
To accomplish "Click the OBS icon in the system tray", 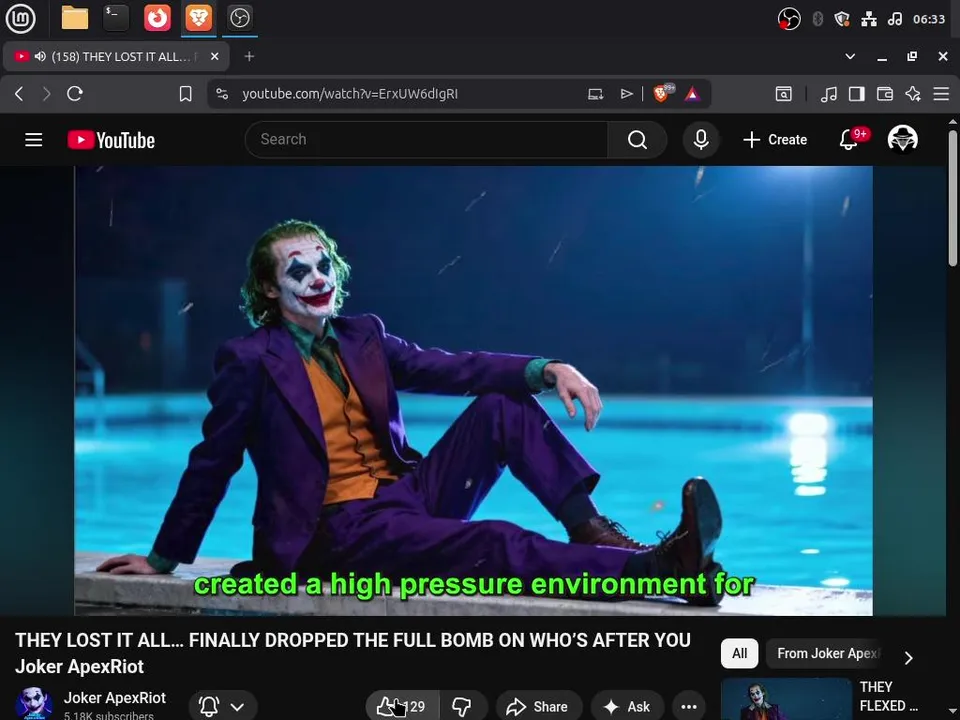I will point(789,19).
